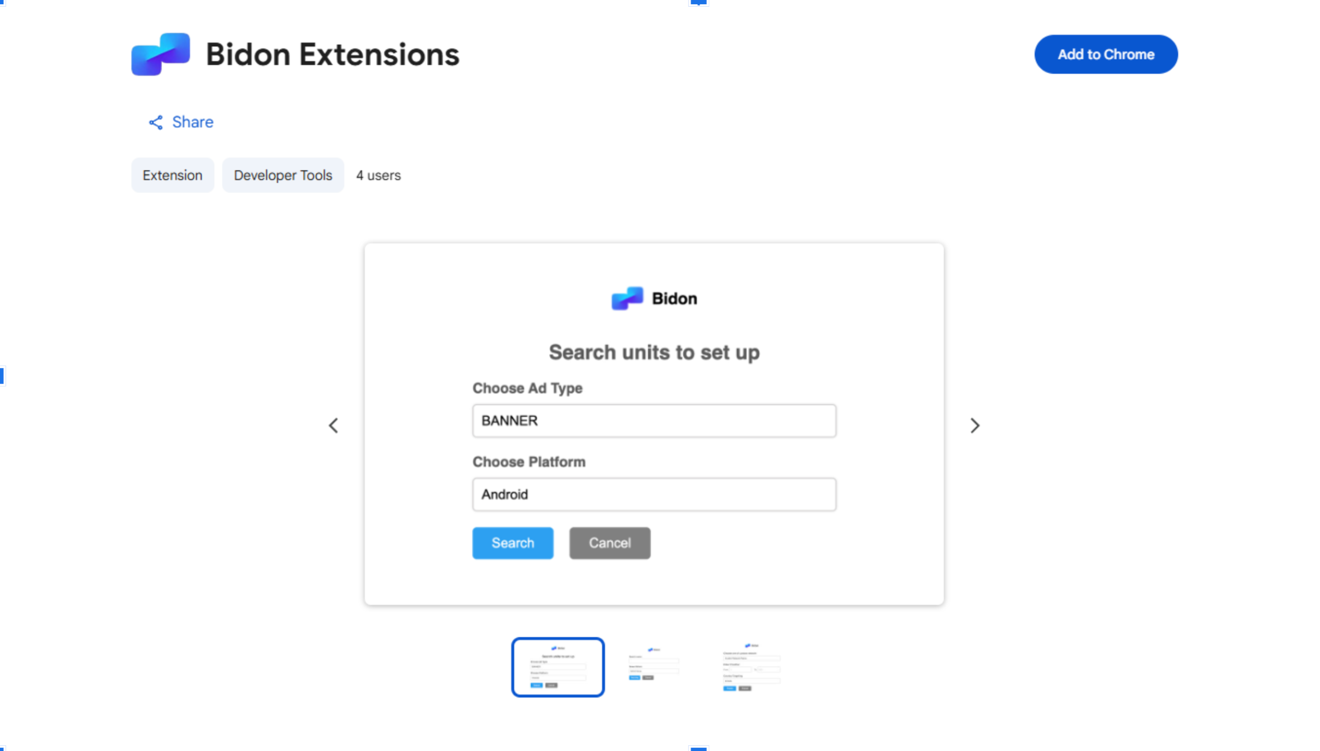Open the Choose Ad Type BANNER dropdown
Image resolution: width=1320 pixels, height=751 pixels.
[654, 420]
